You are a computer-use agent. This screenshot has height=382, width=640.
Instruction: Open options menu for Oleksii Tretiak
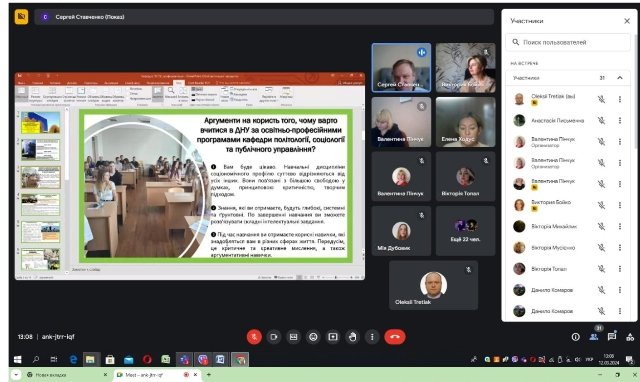(620, 99)
